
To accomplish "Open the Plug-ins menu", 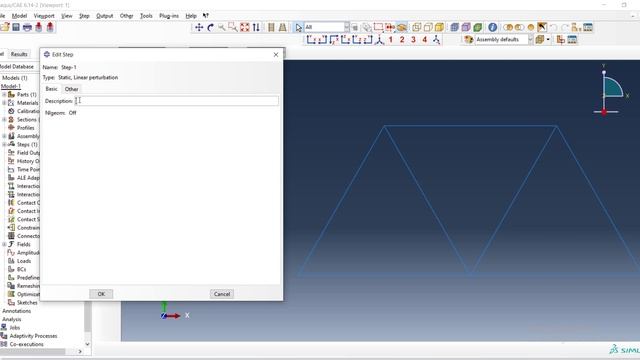I will coord(169,16).
